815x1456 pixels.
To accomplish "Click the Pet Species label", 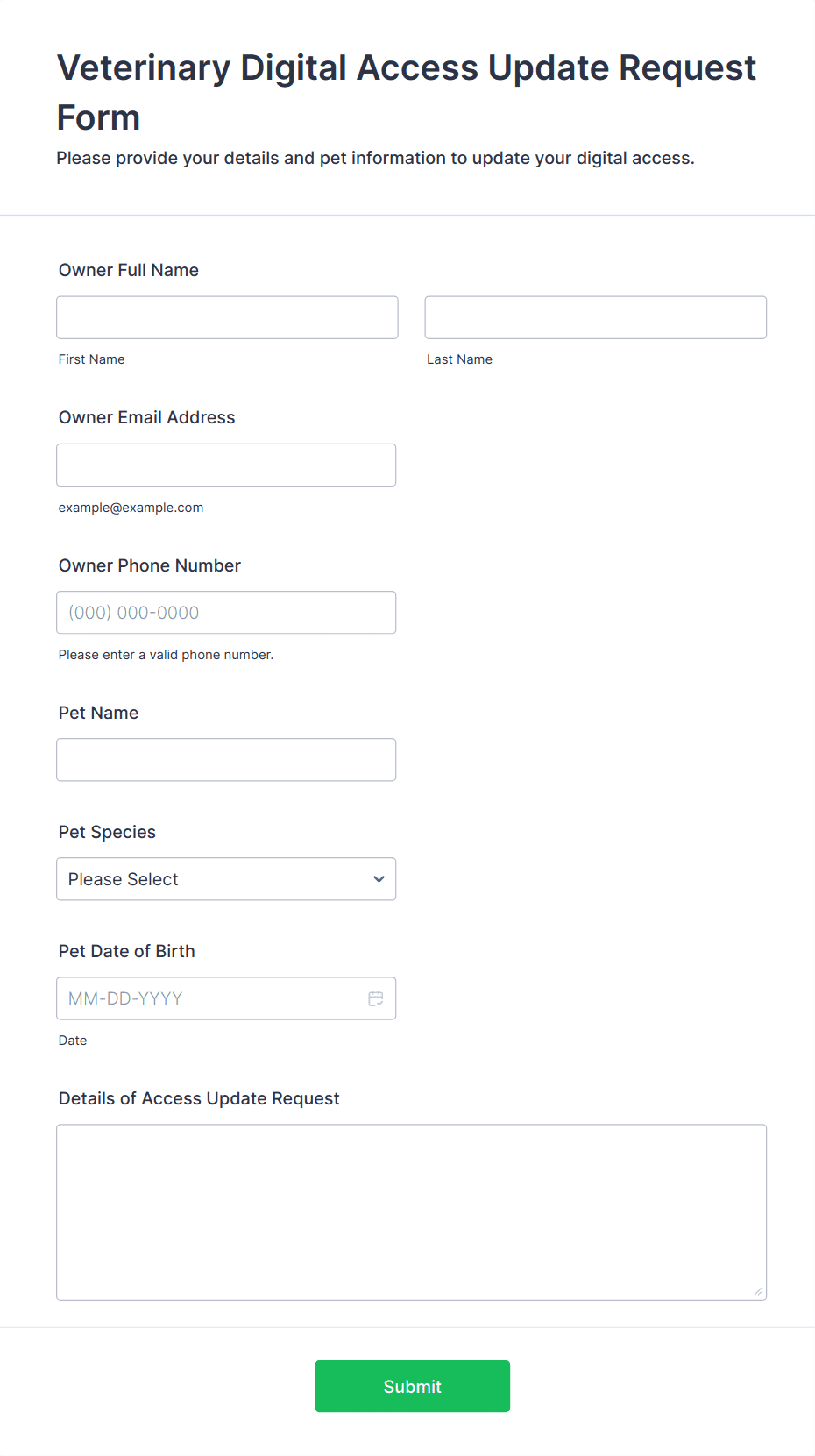I will tap(107, 832).
